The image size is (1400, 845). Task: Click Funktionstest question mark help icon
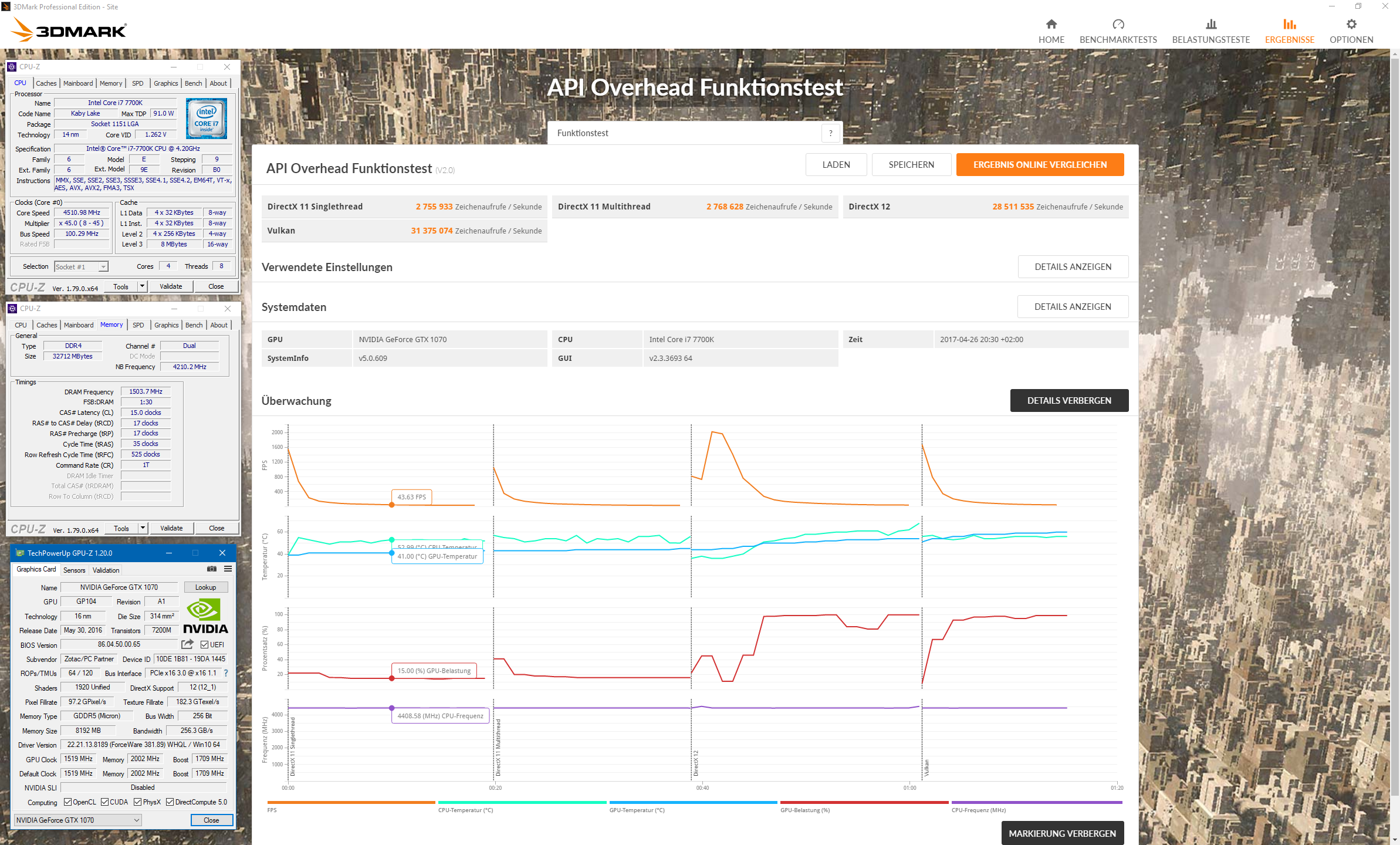pos(830,133)
